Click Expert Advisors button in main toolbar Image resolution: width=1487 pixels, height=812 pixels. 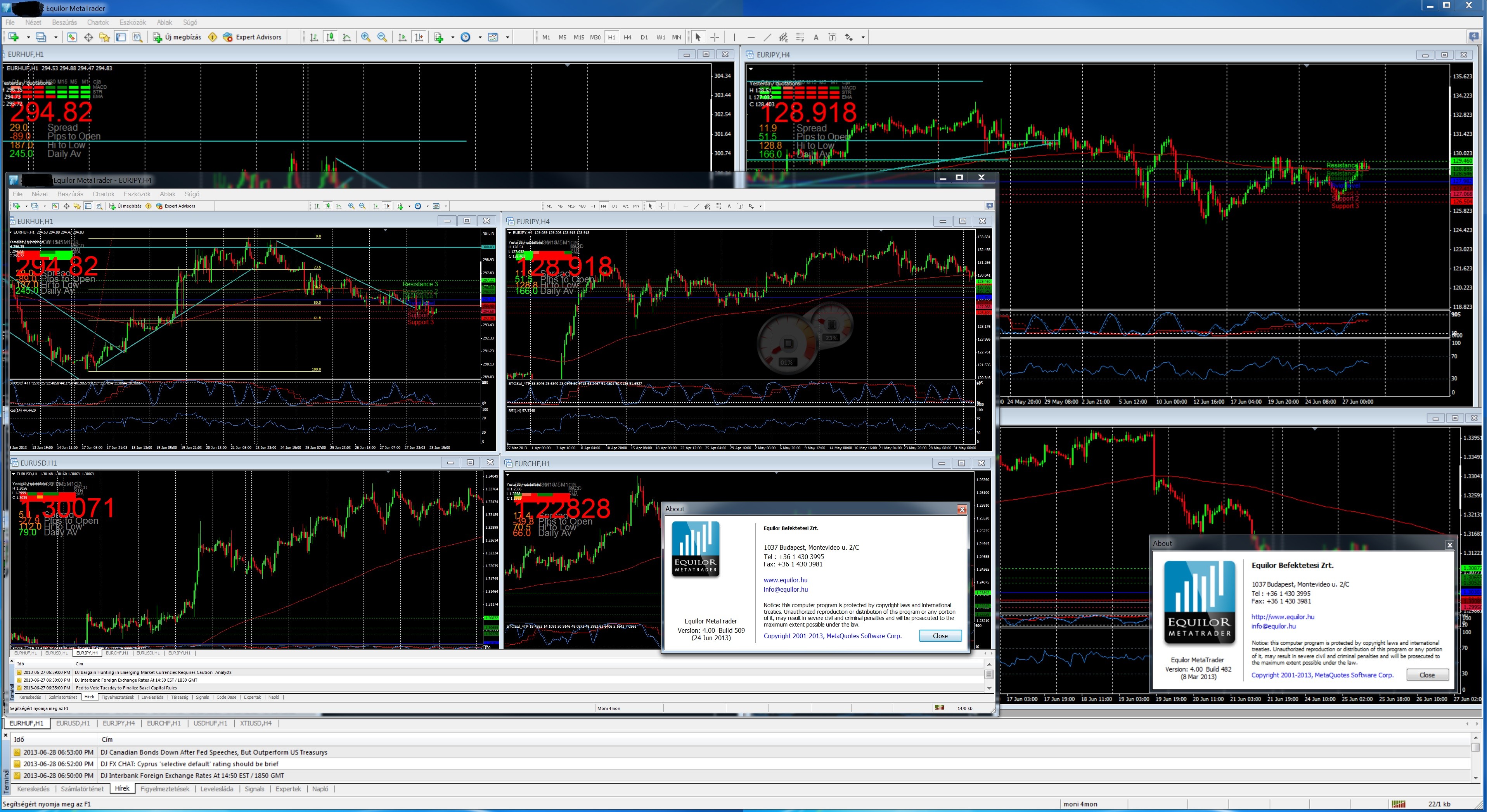(252, 37)
